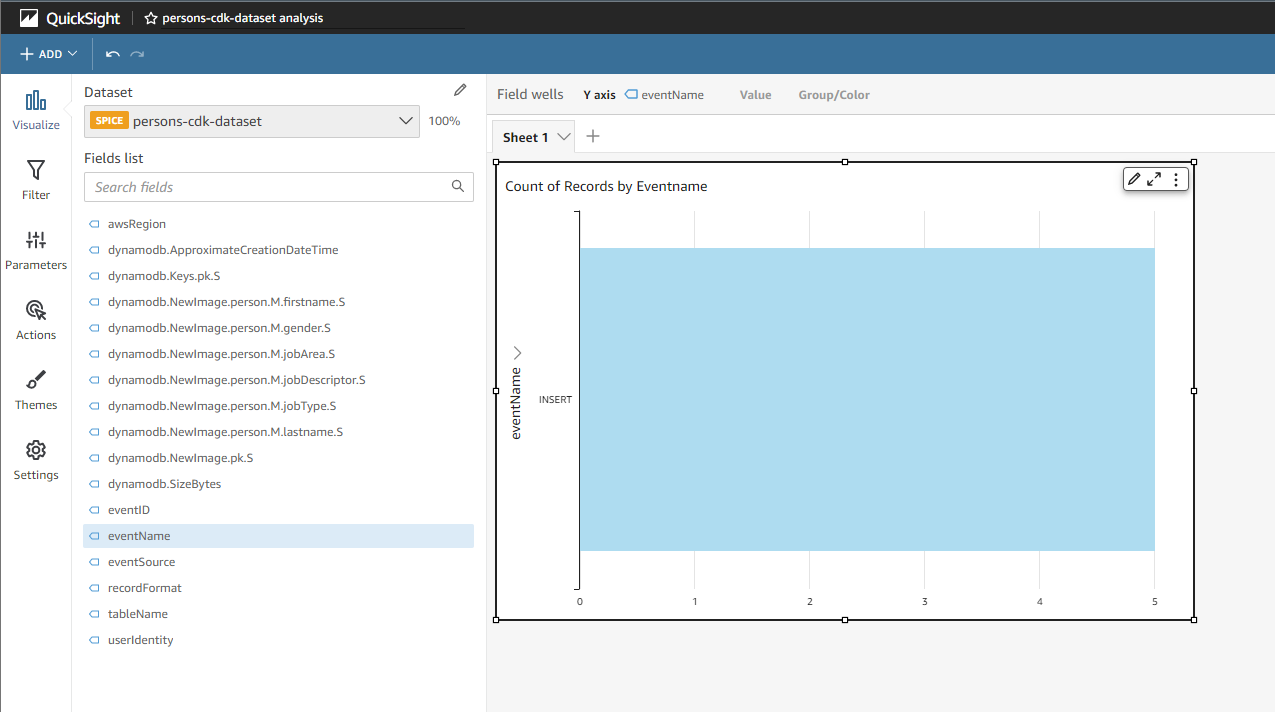The height and width of the screenshot is (712, 1275).
Task: Maximize the visual with expand icon
Action: pos(1154,179)
